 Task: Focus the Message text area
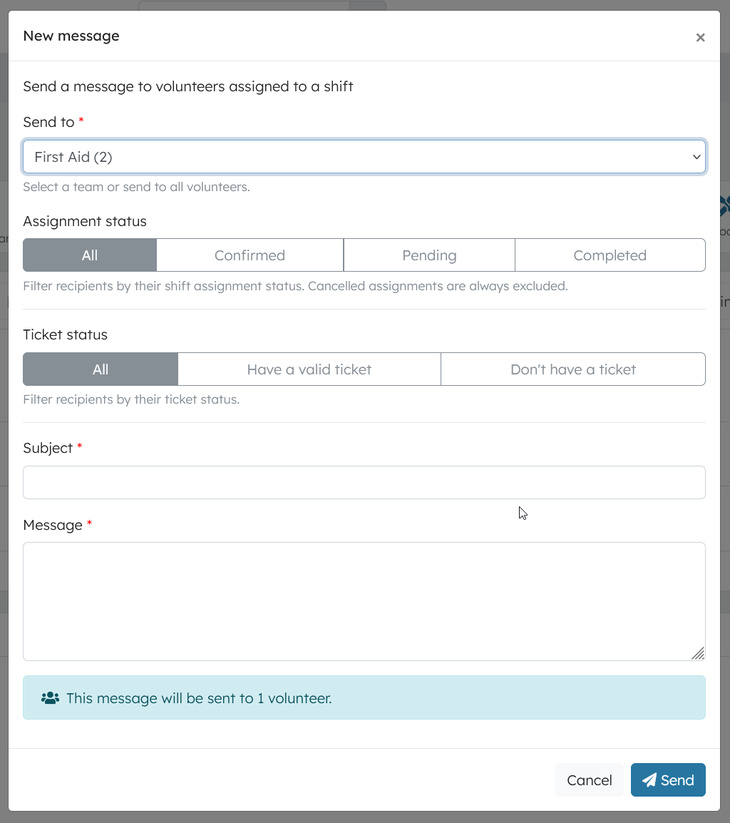point(364,601)
